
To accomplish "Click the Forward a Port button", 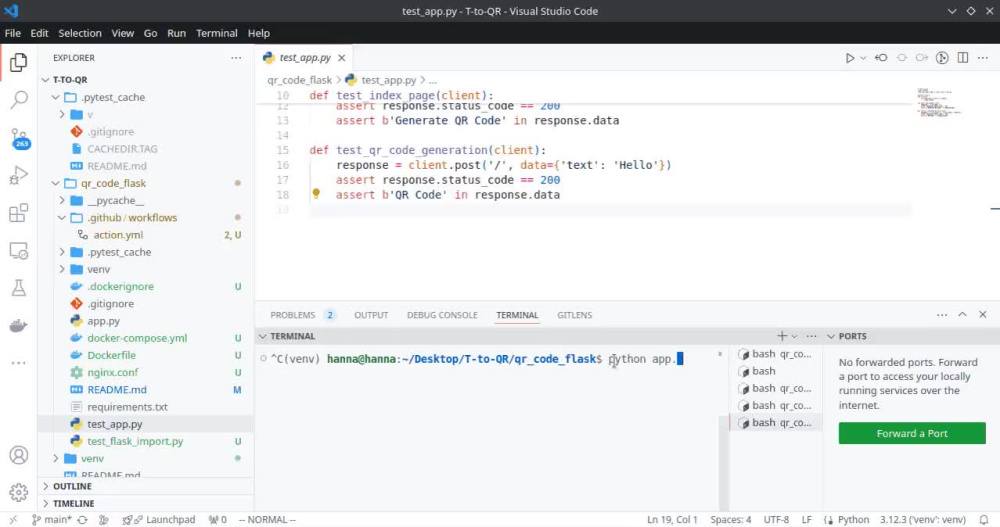I will (912, 433).
